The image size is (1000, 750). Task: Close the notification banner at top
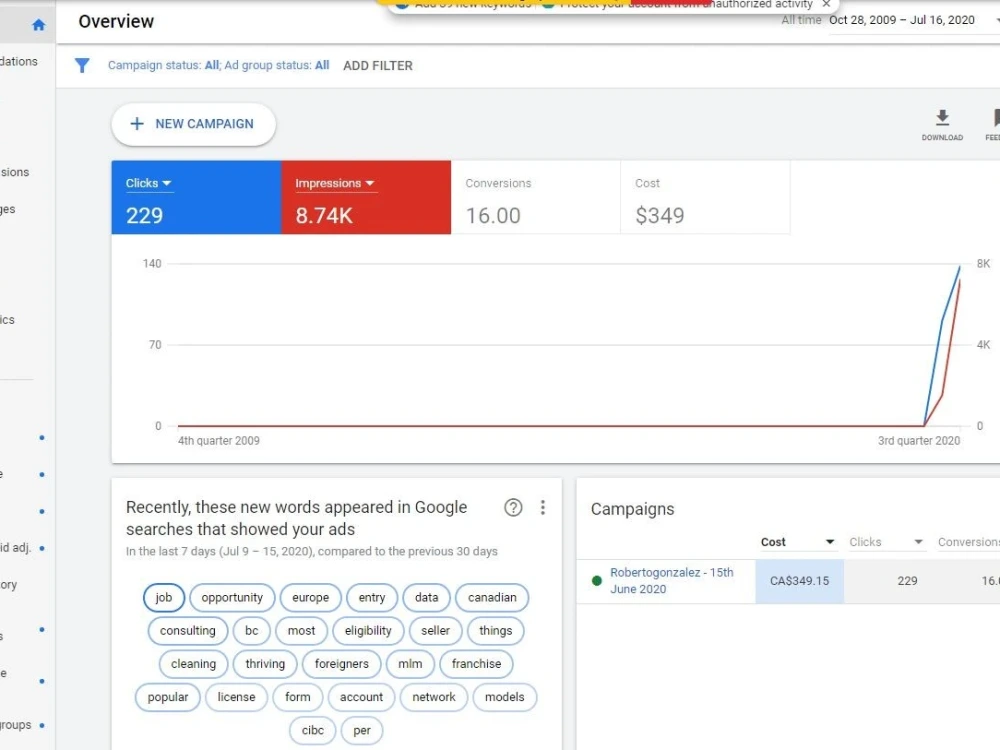(x=827, y=4)
